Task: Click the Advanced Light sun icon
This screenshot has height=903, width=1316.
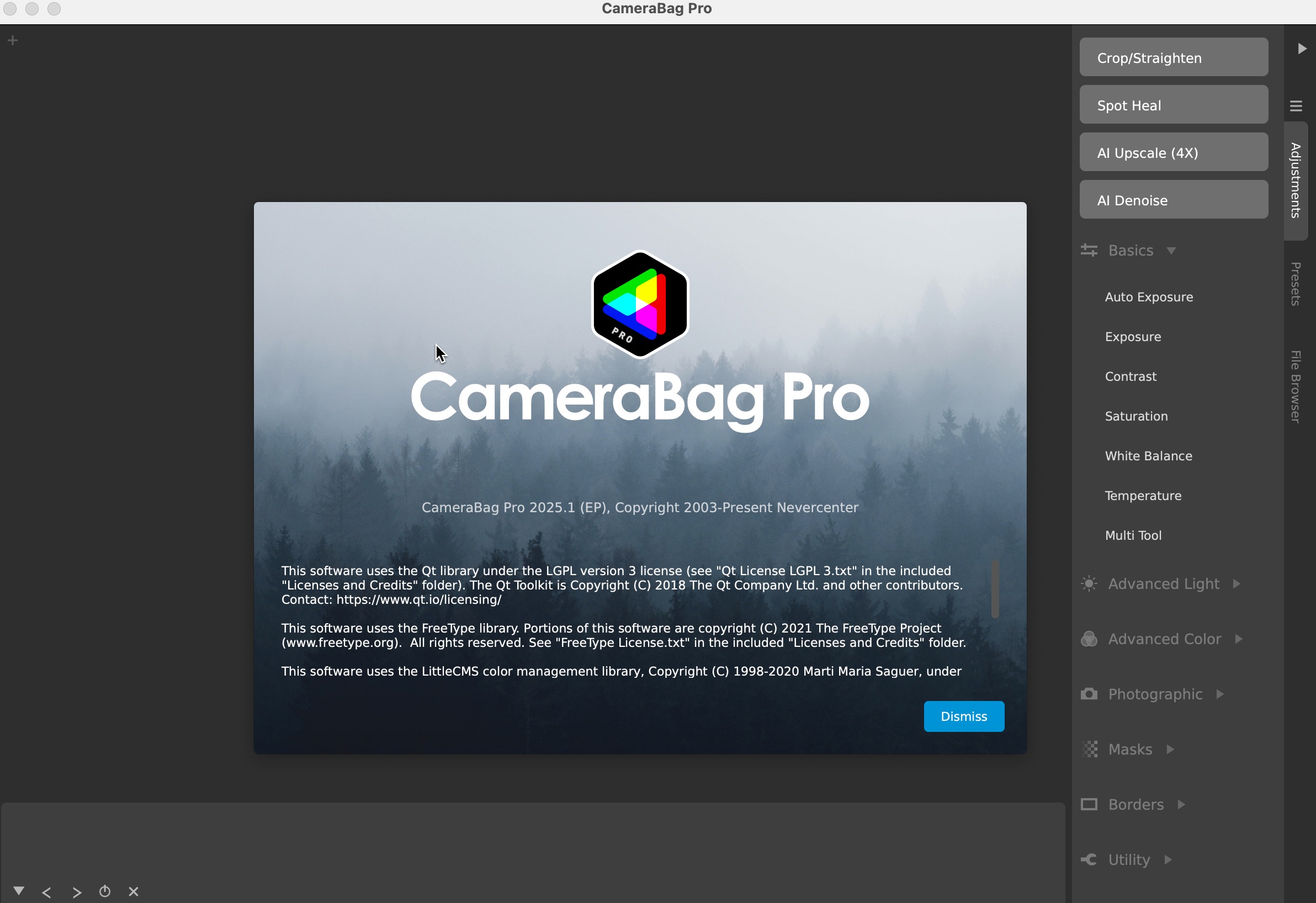Action: [x=1089, y=584]
